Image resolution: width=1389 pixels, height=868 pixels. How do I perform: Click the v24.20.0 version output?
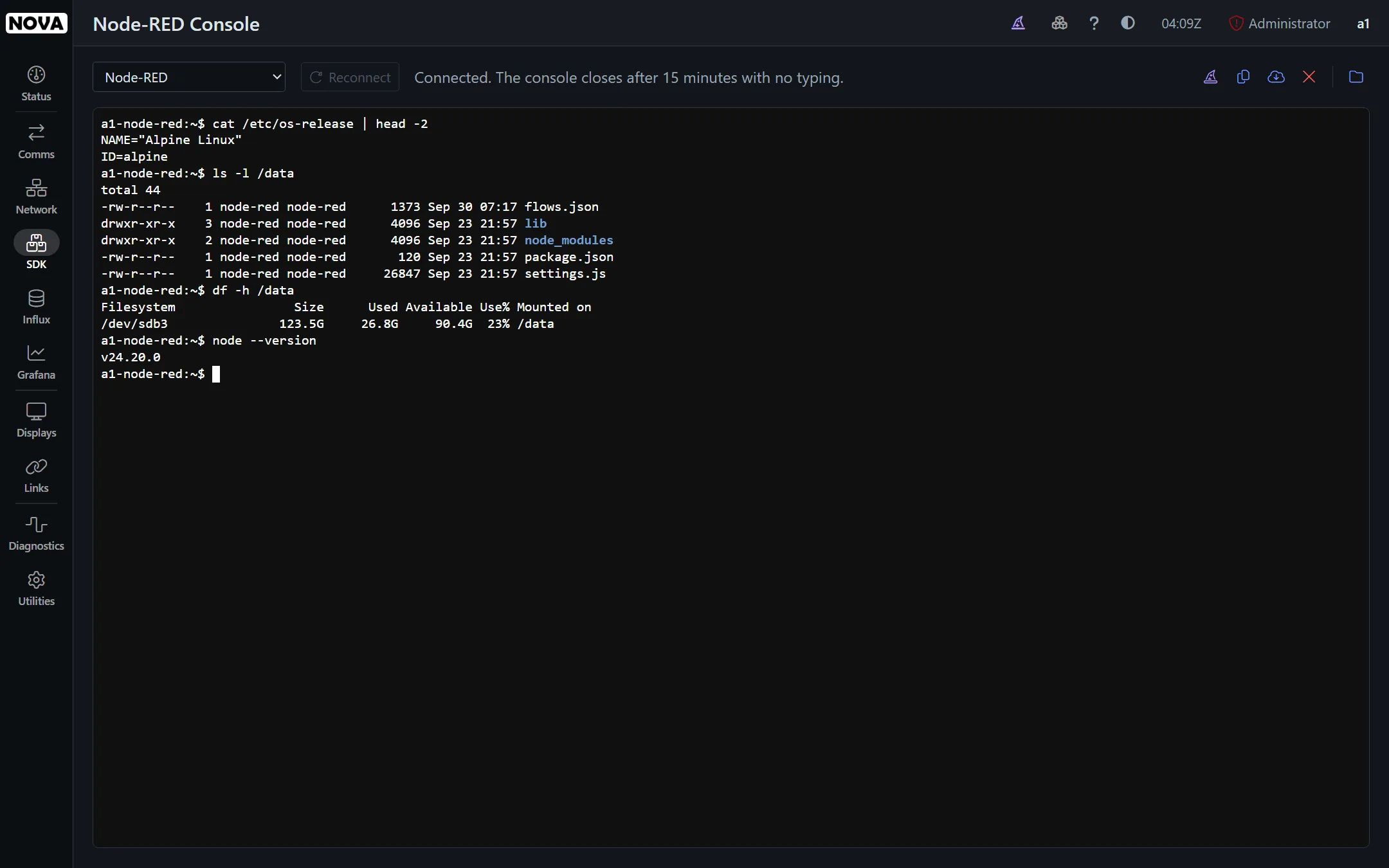[x=131, y=357]
